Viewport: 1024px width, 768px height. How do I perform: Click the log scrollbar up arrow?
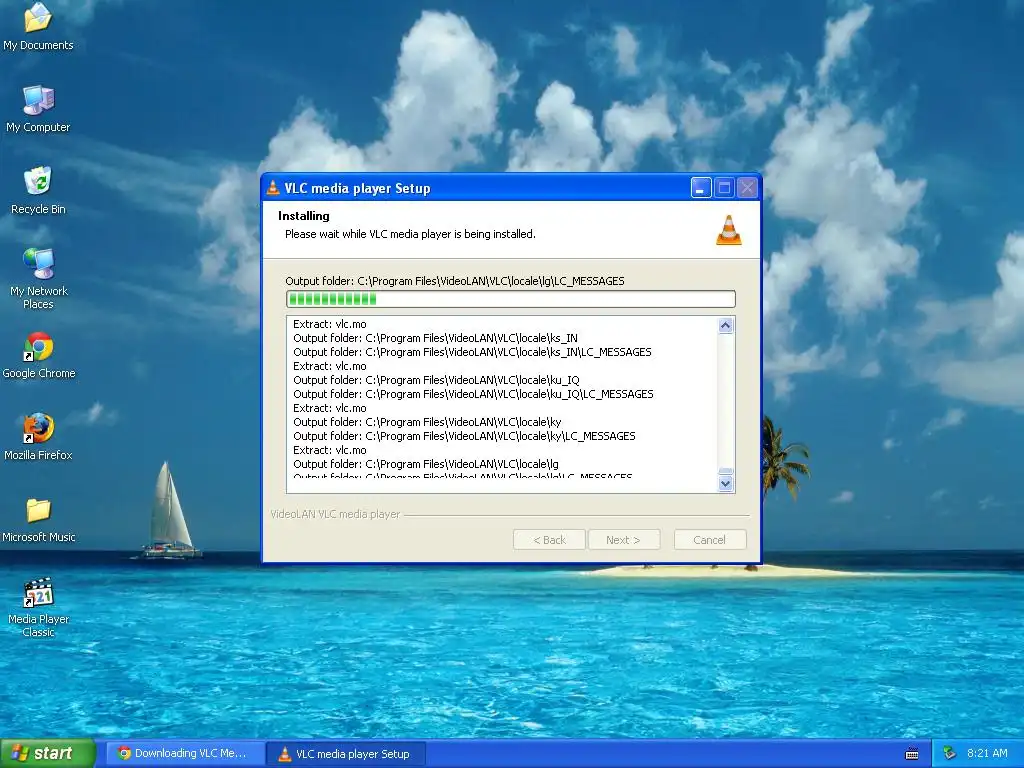pos(726,325)
